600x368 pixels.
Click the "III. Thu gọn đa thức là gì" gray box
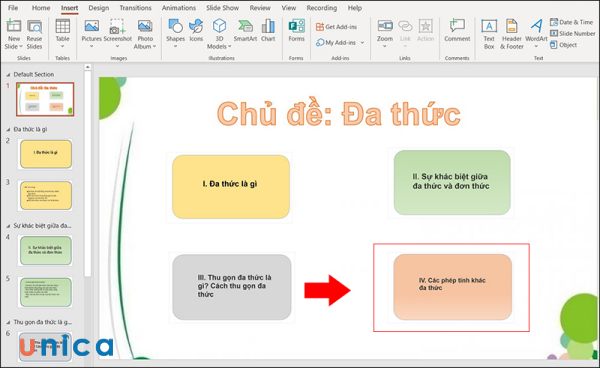coord(232,287)
